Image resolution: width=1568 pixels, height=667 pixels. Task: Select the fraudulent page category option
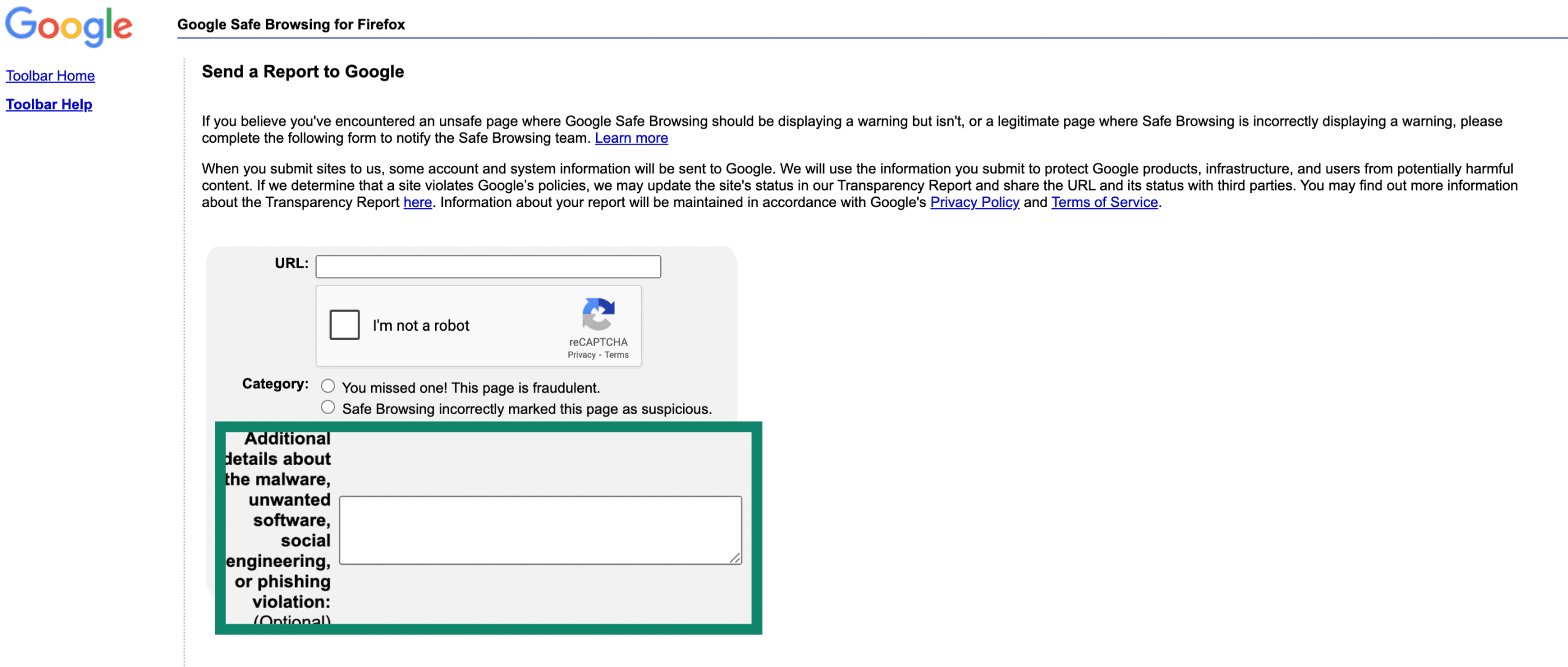pyautogui.click(x=328, y=385)
